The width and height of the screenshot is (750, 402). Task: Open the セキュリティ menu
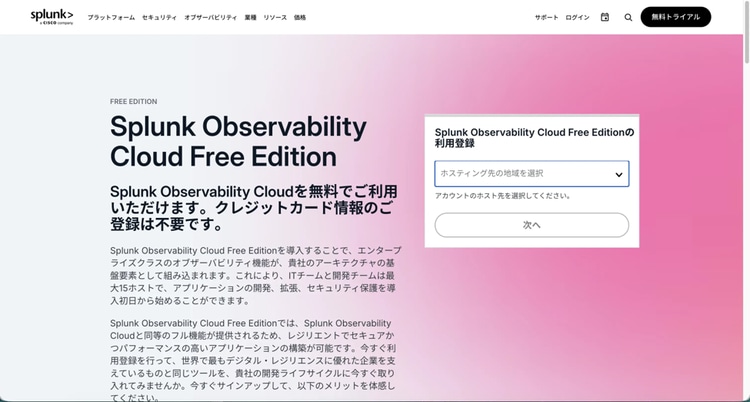159,18
